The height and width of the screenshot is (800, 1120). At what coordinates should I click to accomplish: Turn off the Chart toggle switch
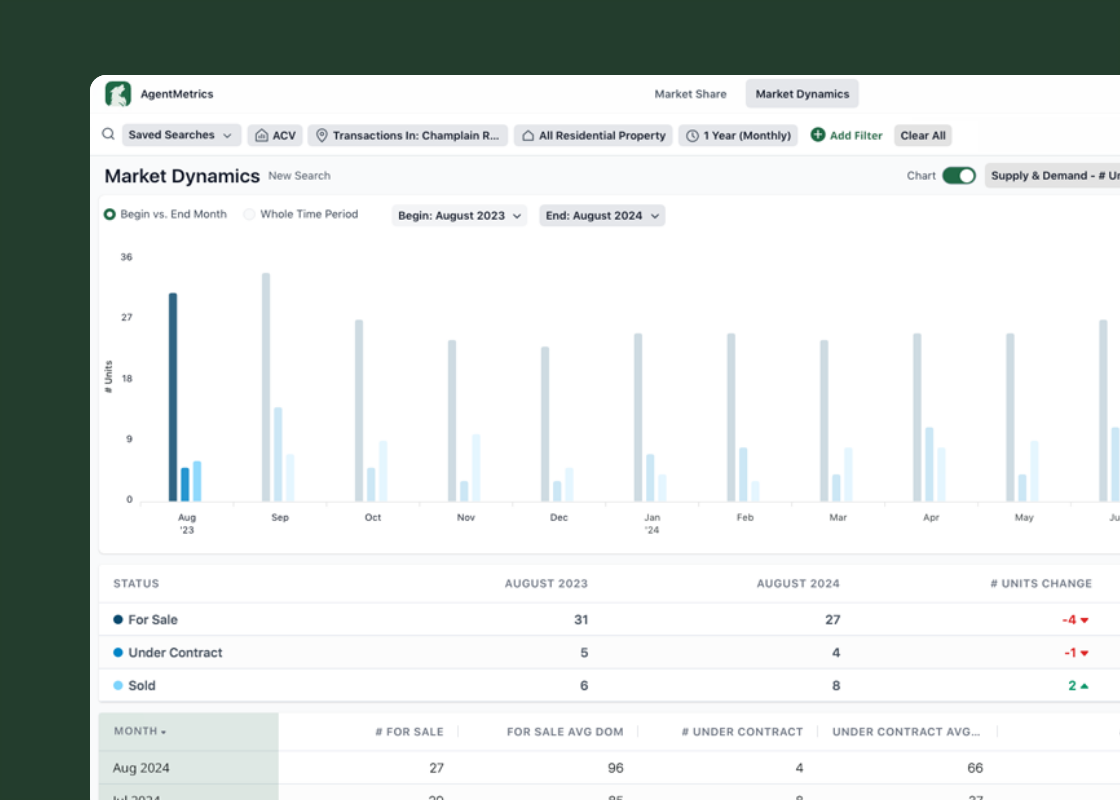click(959, 176)
